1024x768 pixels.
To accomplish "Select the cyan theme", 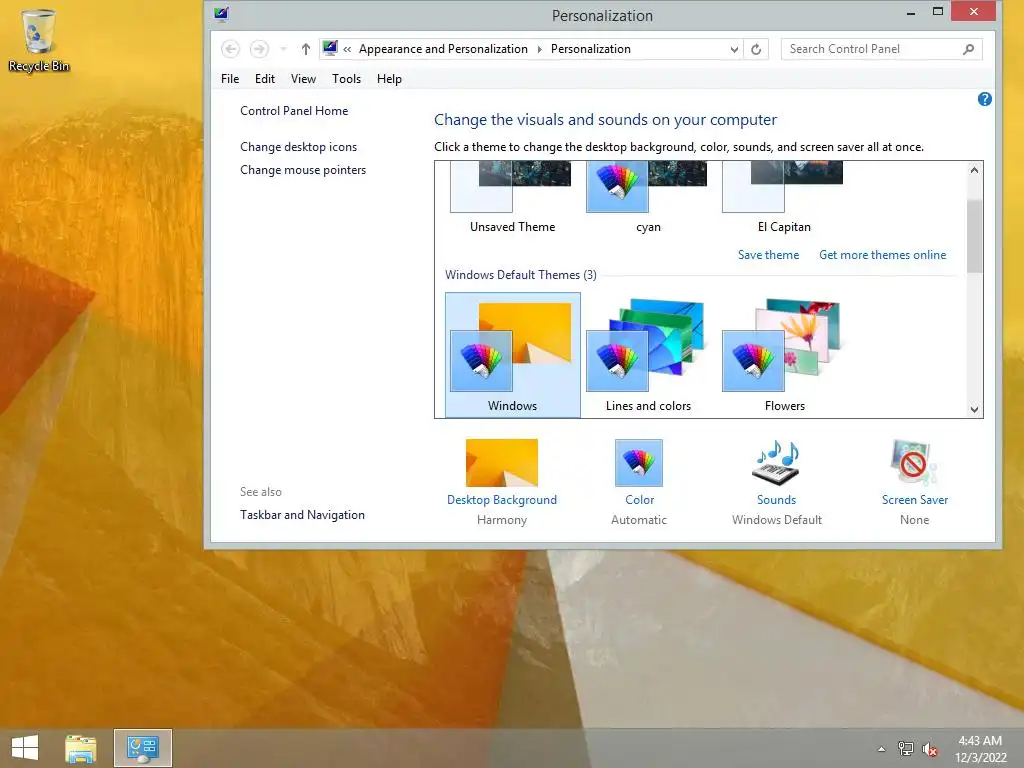I will [648, 198].
